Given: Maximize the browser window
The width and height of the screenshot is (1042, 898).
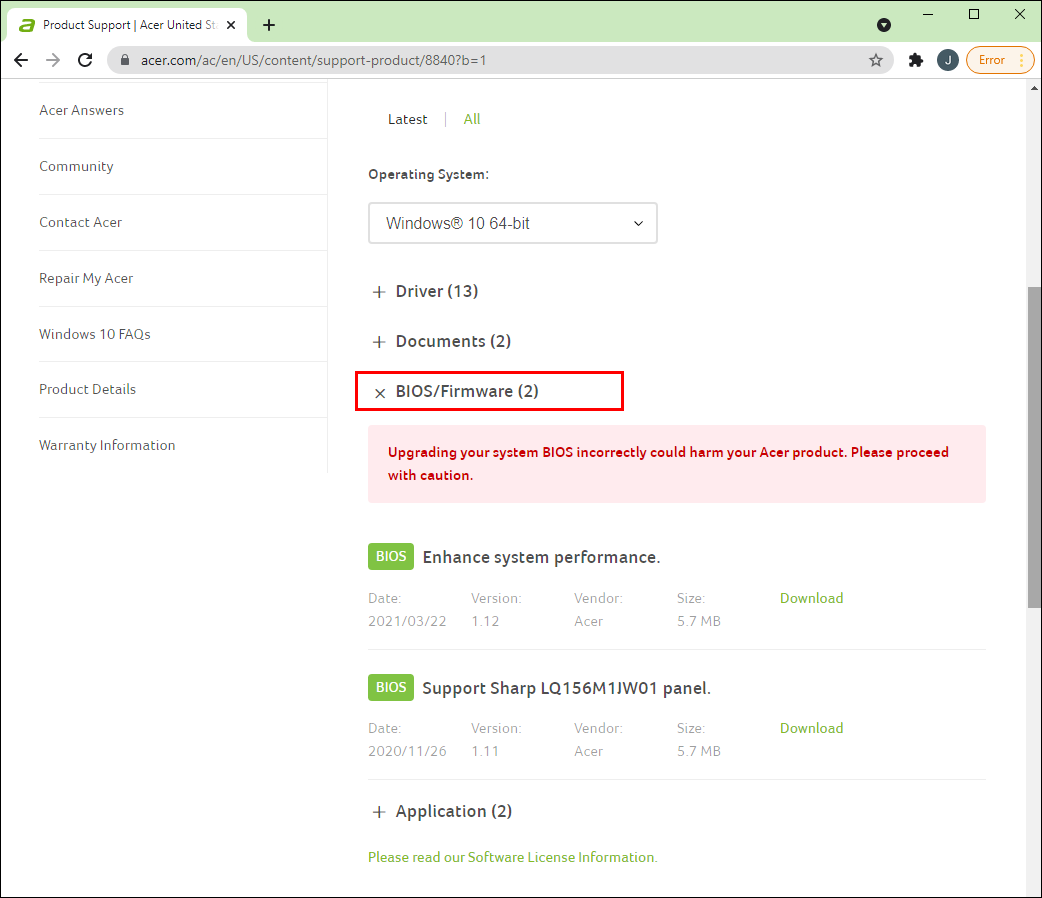Looking at the screenshot, I should coord(974,14).
